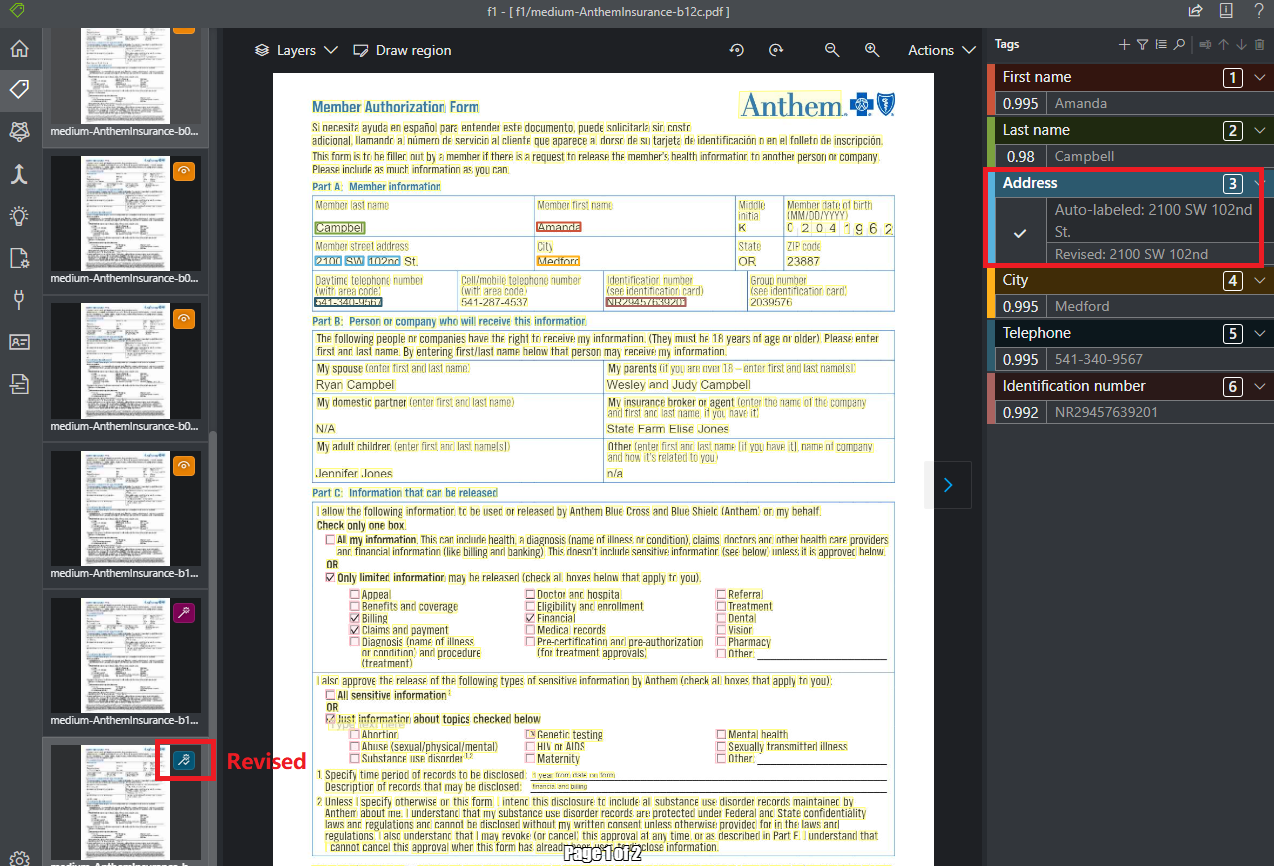This screenshot has width=1279, height=866.
Task: Move tag up with arrow icon
Action: 1223,44
